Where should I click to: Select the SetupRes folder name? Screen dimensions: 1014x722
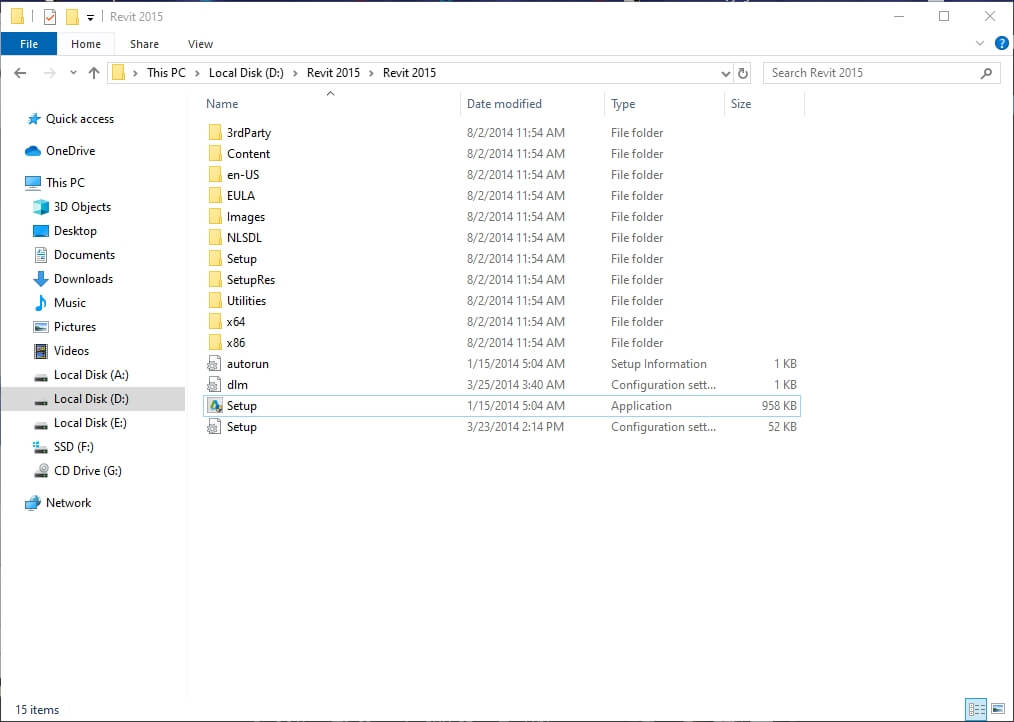(x=251, y=280)
